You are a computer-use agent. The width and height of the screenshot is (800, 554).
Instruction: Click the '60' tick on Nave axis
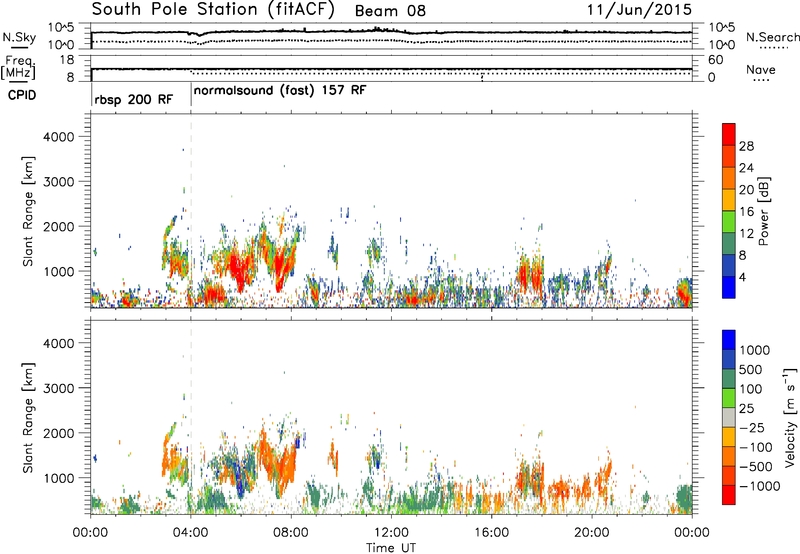click(x=716, y=60)
